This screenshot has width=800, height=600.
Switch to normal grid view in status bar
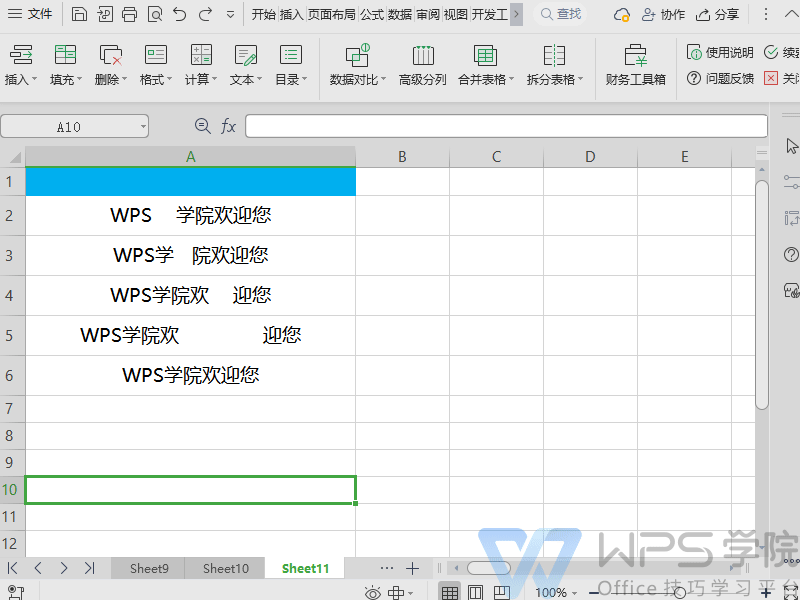pyautogui.click(x=450, y=593)
